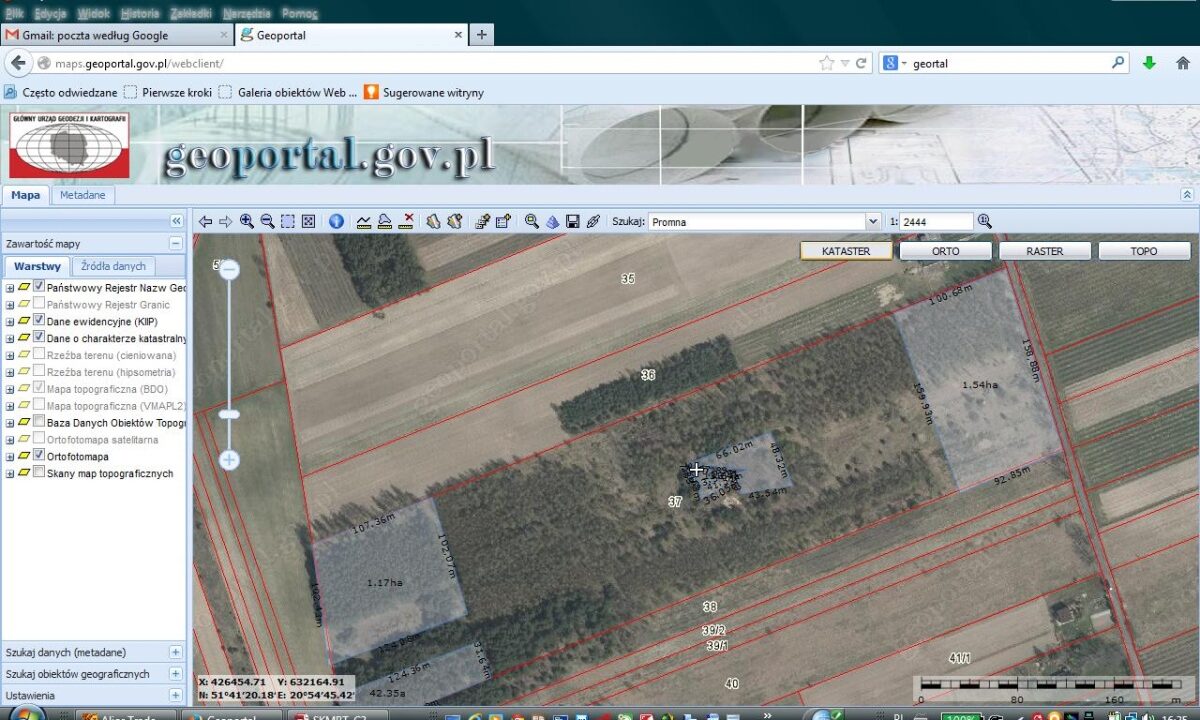Activate the blue info identify tool
The width and height of the screenshot is (1200, 720).
coord(336,222)
